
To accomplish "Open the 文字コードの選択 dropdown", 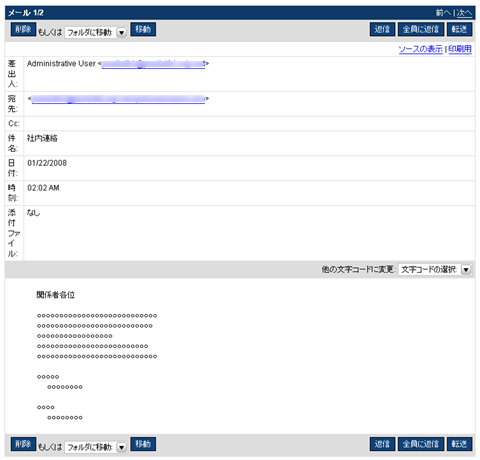I will 435,269.
